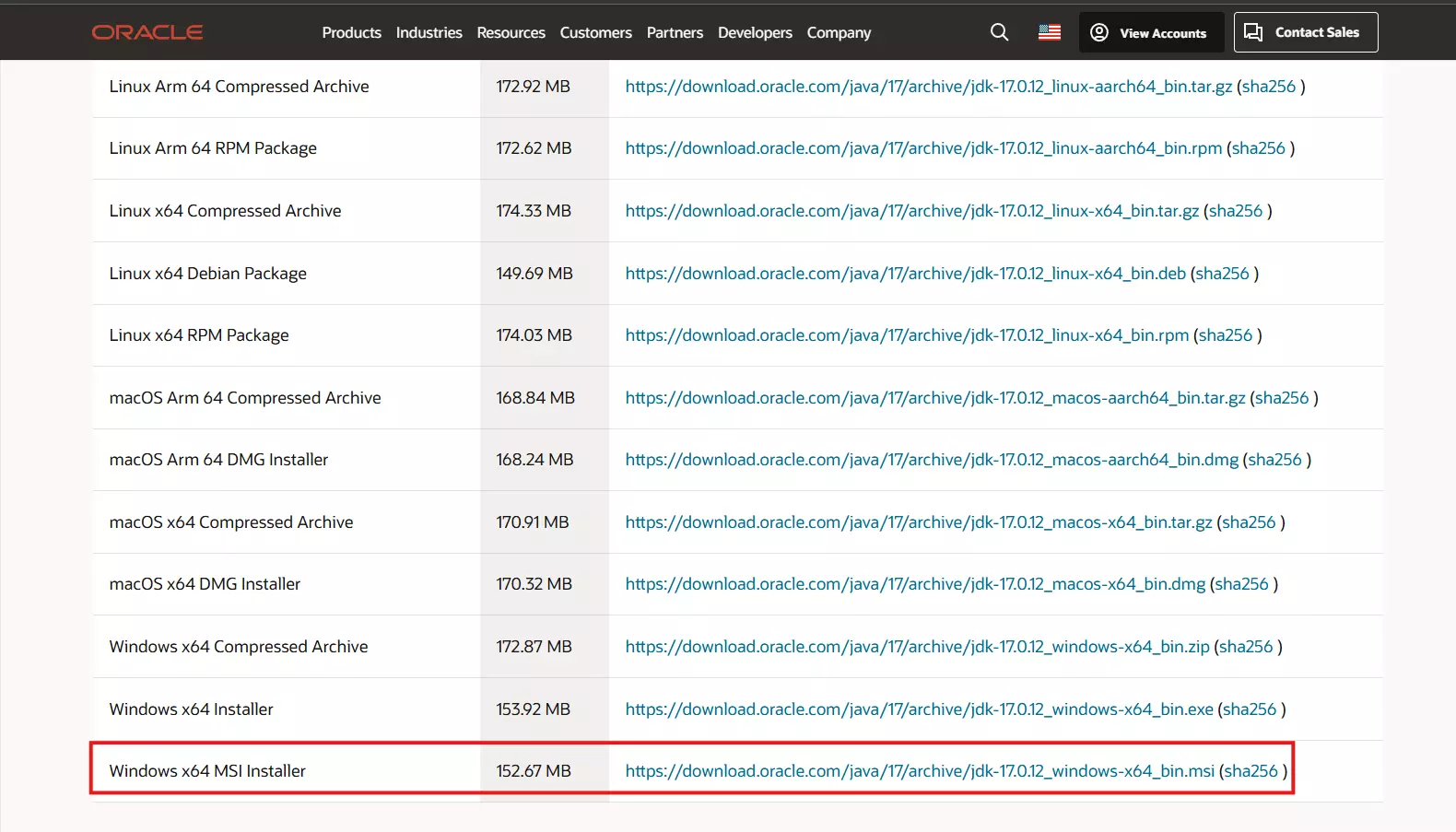Select the '172.87 MB' file size
Viewport: 1456px width, 832px height.
pos(534,647)
